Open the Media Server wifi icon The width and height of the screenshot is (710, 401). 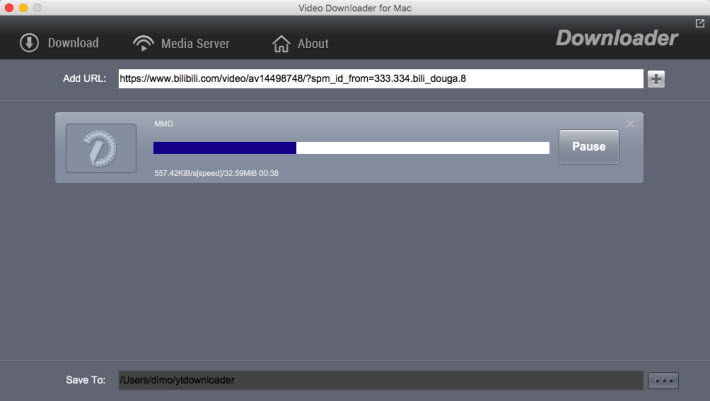click(x=145, y=43)
